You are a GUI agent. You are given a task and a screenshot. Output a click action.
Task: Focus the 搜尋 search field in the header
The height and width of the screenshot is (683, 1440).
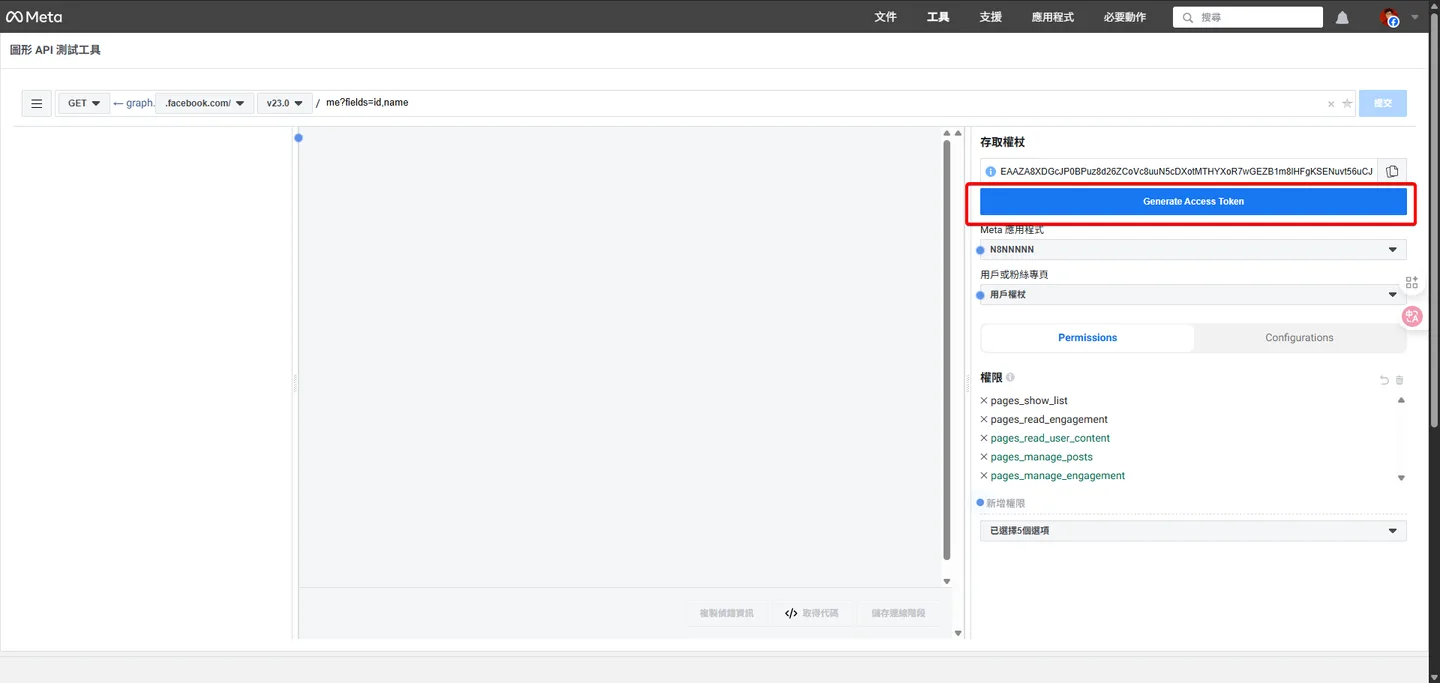(x=1248, y=17)
